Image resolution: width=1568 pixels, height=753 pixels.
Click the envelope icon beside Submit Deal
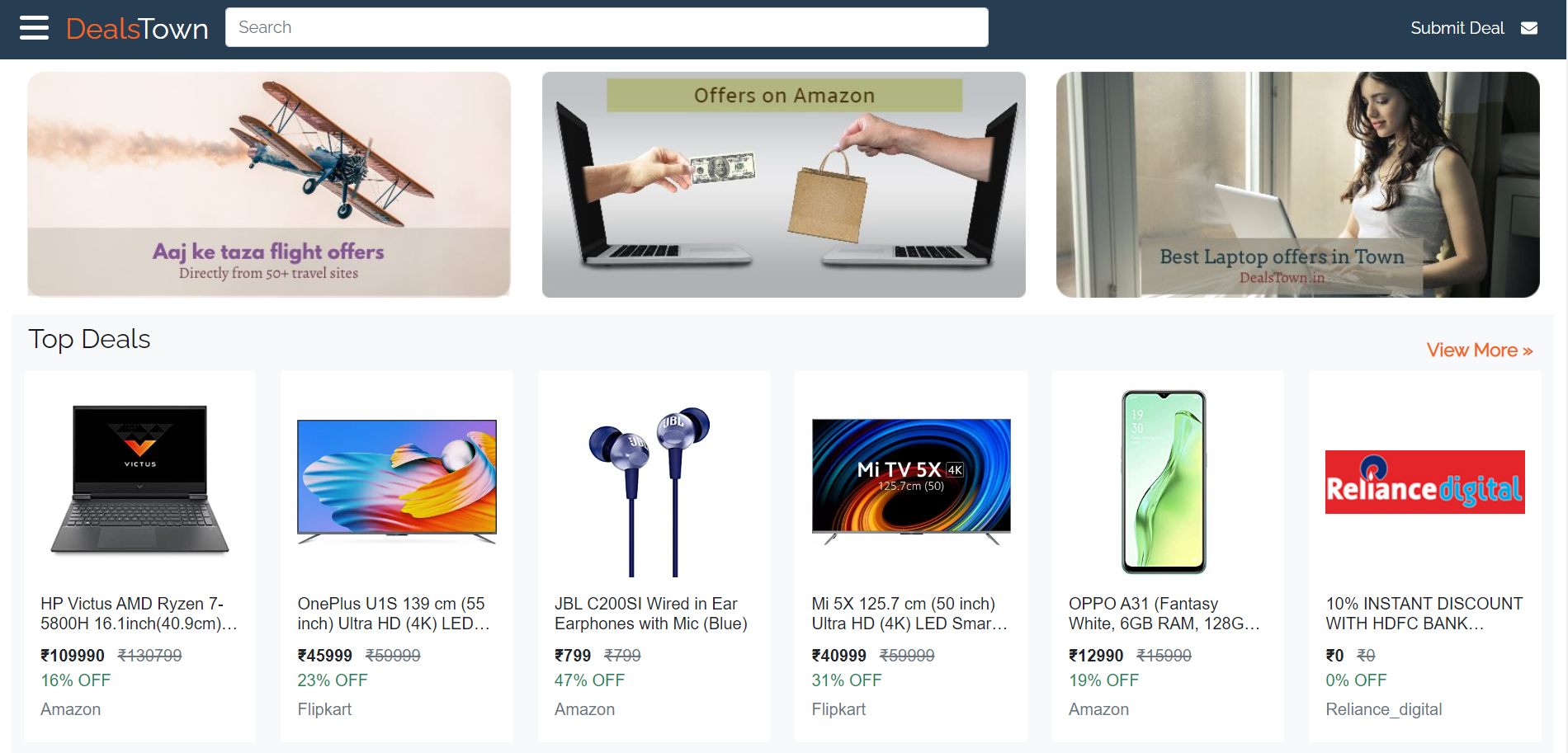(1529, 28)
